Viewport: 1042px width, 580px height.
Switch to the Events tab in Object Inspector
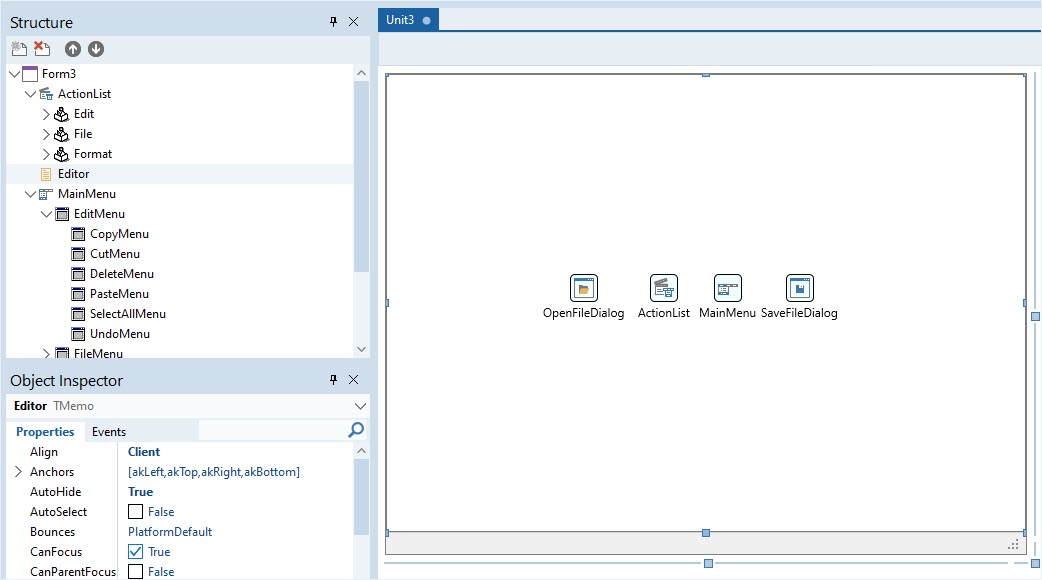[x=108, y=431]
